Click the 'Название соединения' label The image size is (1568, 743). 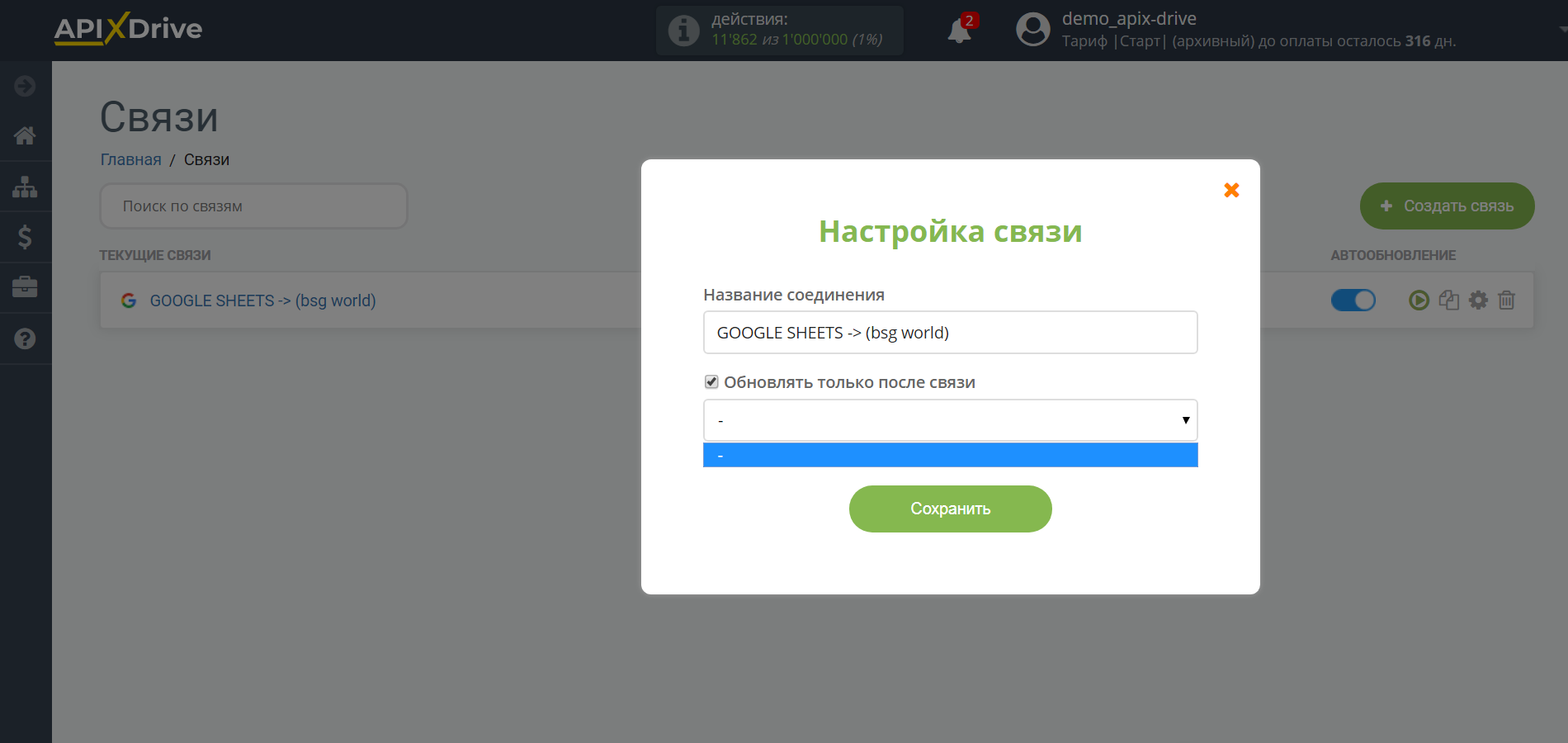pos(794,295)
